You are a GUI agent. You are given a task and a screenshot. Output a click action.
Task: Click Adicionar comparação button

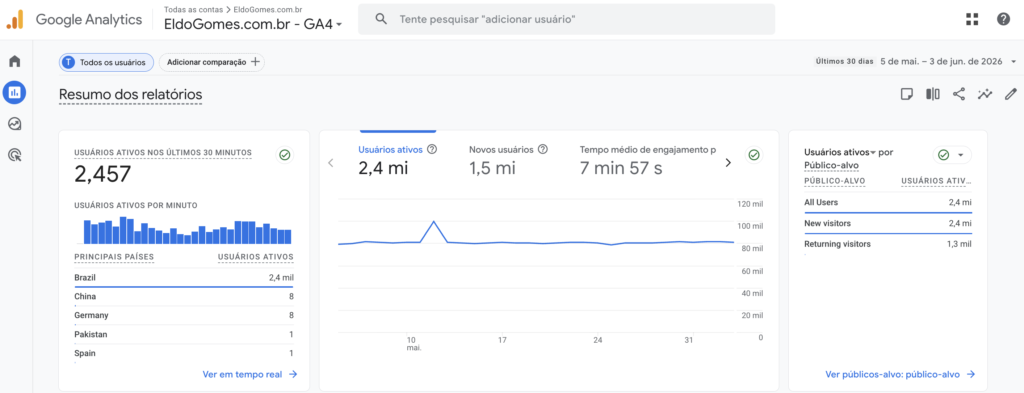coord(212,62)
